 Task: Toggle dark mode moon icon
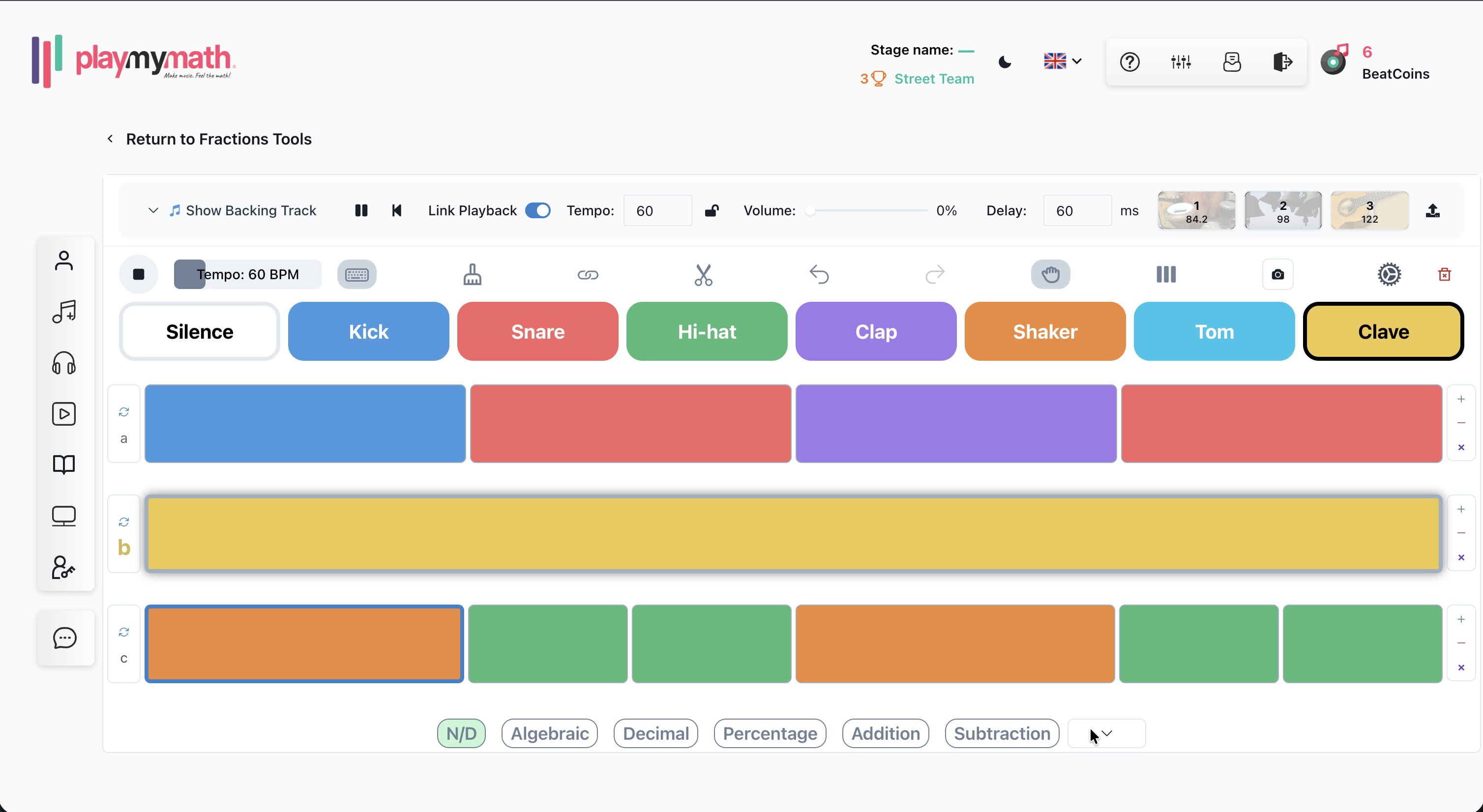point(1005,61)
